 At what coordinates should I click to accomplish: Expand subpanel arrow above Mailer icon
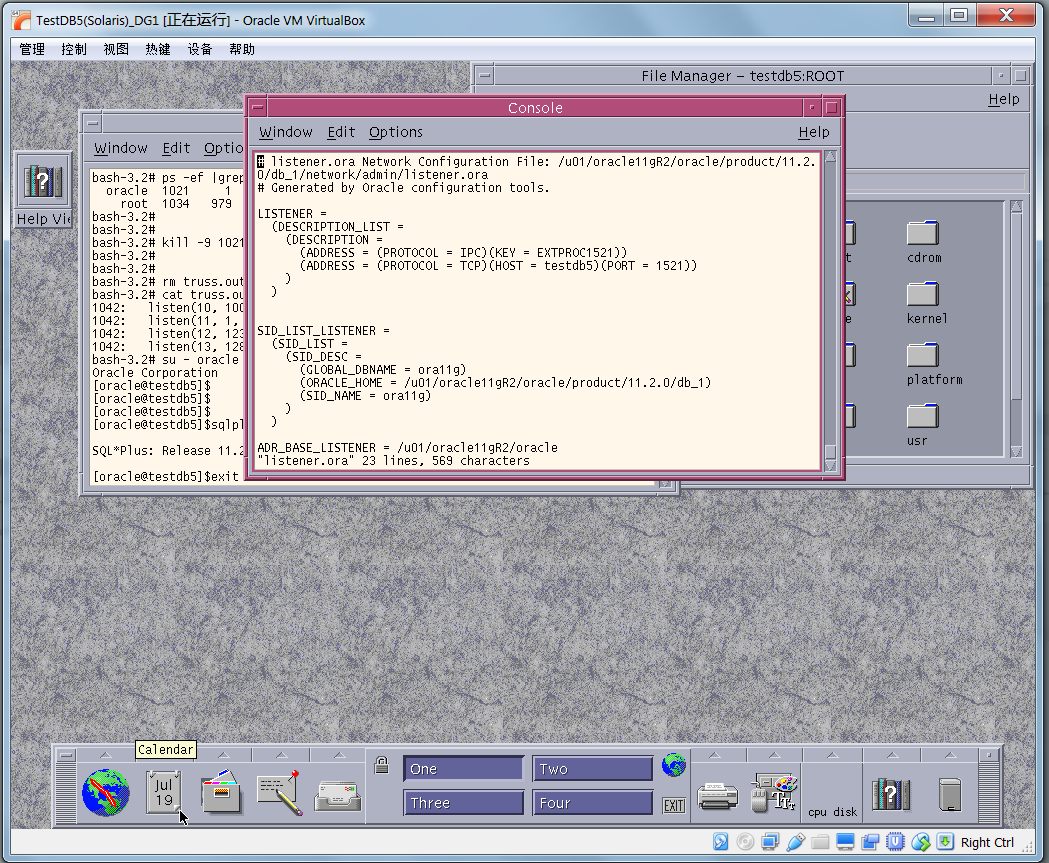click(x=339, y=755)
